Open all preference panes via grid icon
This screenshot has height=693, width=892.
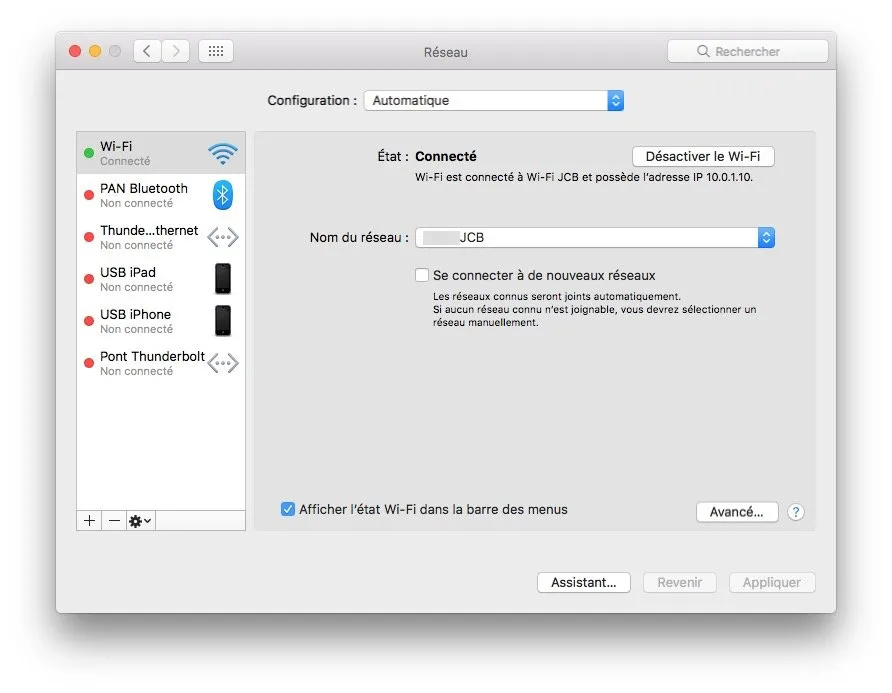[x=216, y=50]
